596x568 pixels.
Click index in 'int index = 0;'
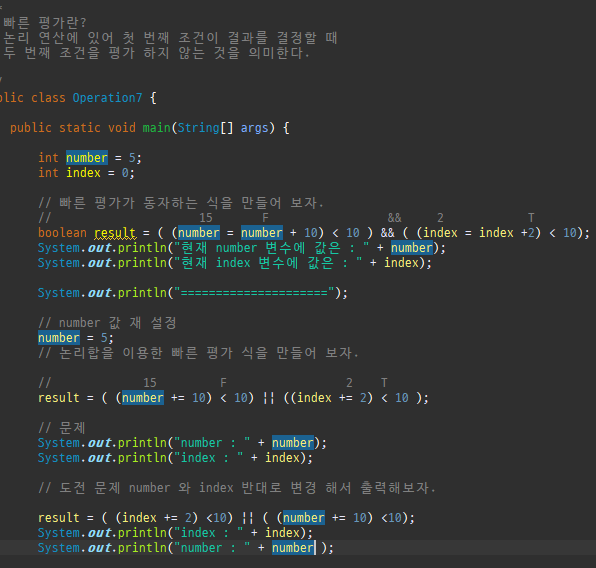83,173
